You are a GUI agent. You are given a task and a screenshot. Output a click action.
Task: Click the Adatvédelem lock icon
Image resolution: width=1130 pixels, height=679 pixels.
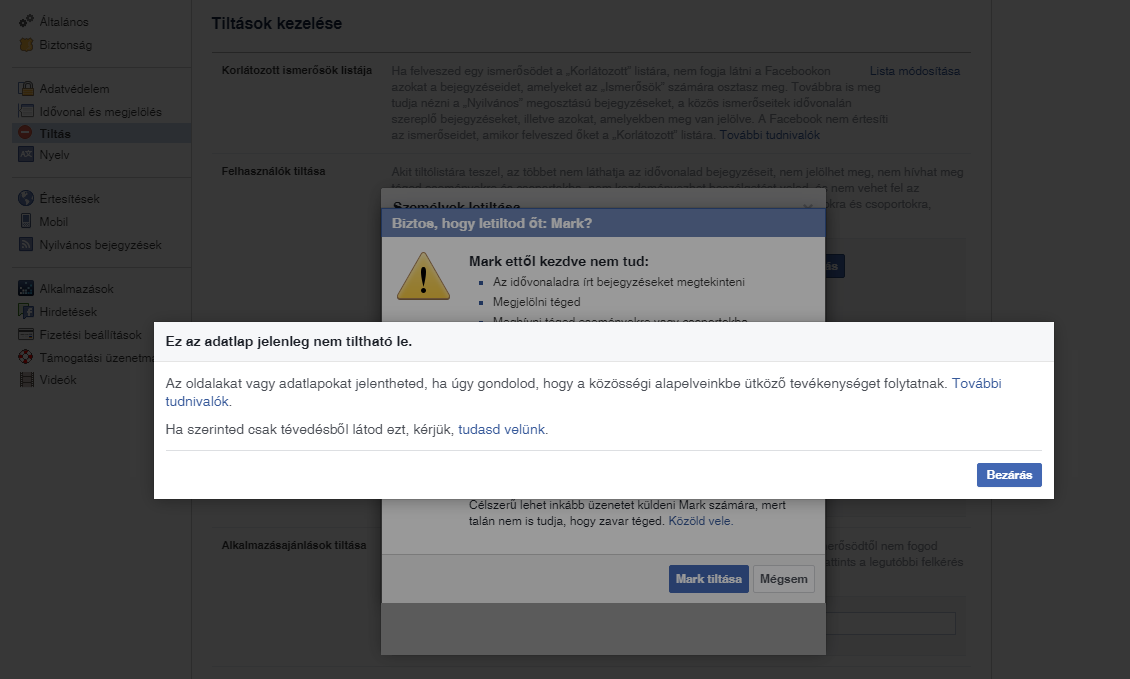pos(26,89)
